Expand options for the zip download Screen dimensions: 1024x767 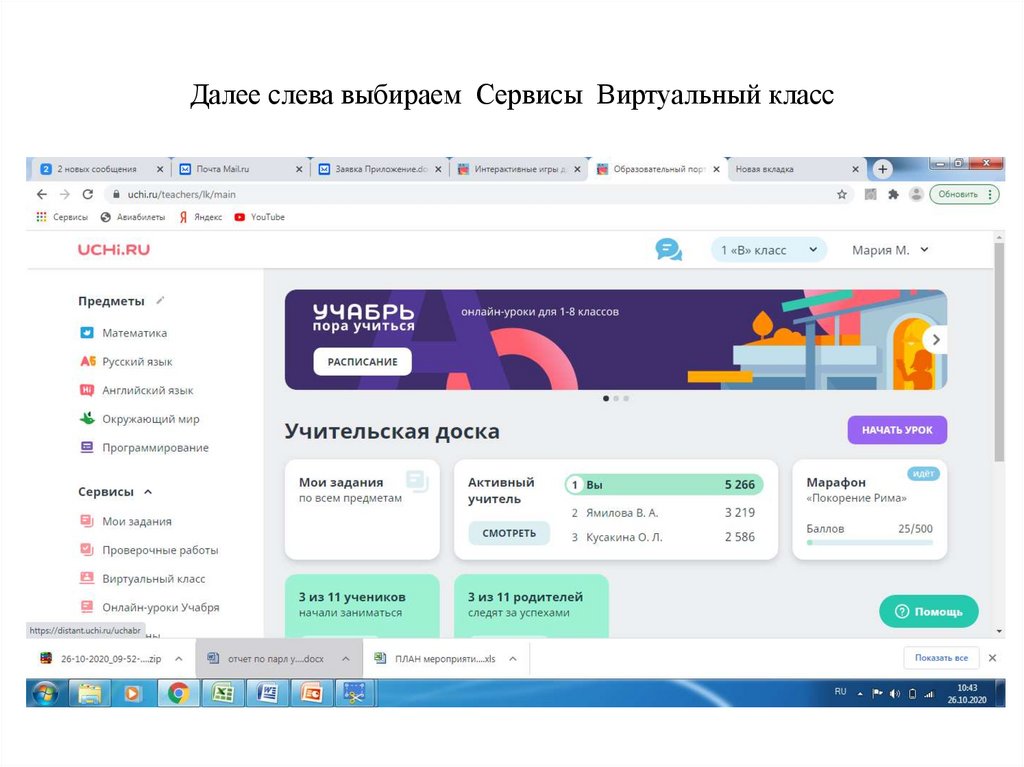pyautogui.click(x=178, y=659)
